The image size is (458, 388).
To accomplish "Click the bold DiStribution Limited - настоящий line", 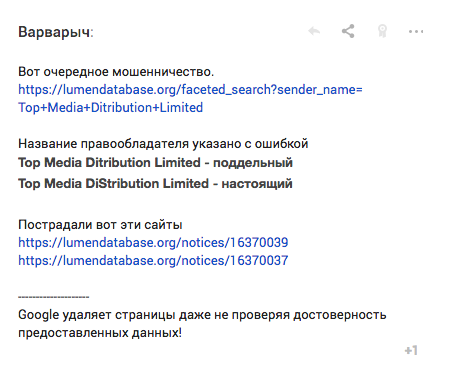I will (x=155, y=184).
